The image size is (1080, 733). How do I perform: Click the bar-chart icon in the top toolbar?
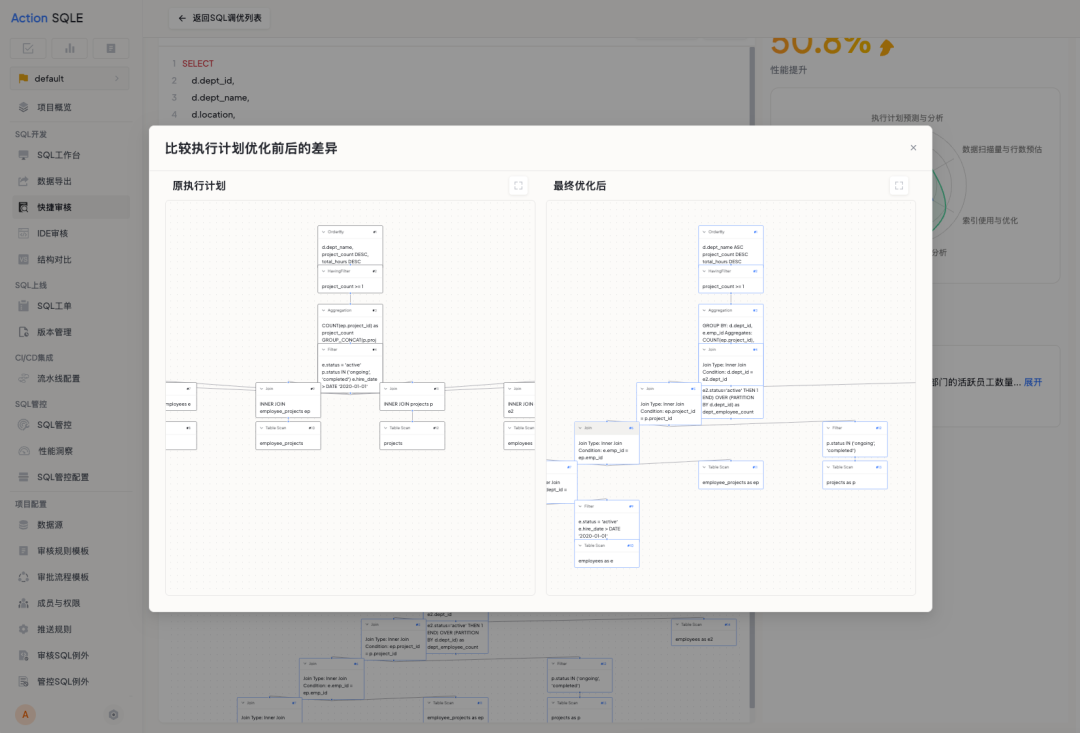click(x=69, y=47)
